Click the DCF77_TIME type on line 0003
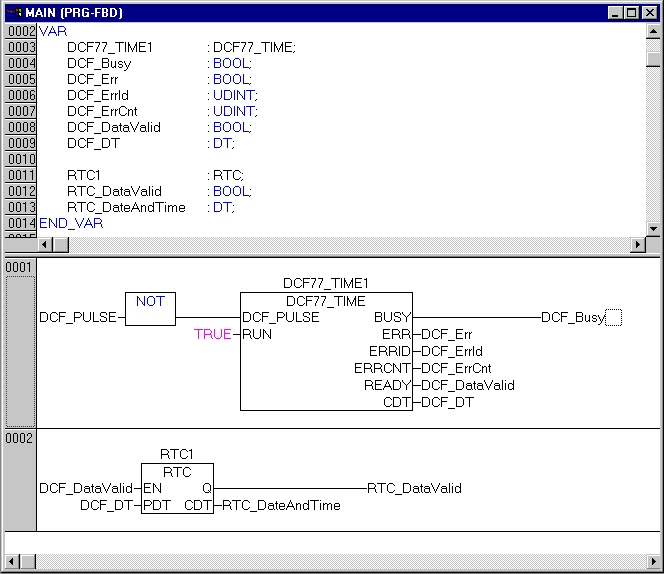 [254, 47]
